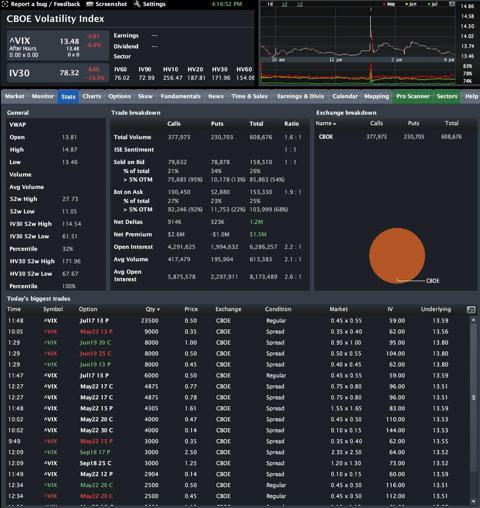
Task: Open the Skew tab
Action: [x=145, y=96]
